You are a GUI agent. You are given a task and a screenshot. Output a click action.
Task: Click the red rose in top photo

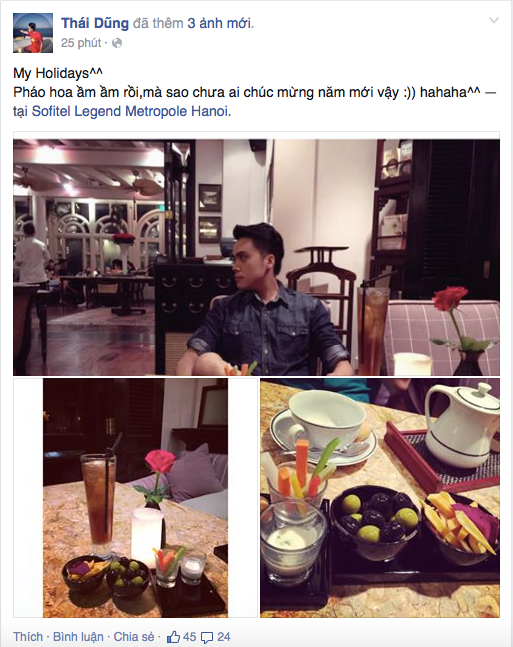pos(449,298)
